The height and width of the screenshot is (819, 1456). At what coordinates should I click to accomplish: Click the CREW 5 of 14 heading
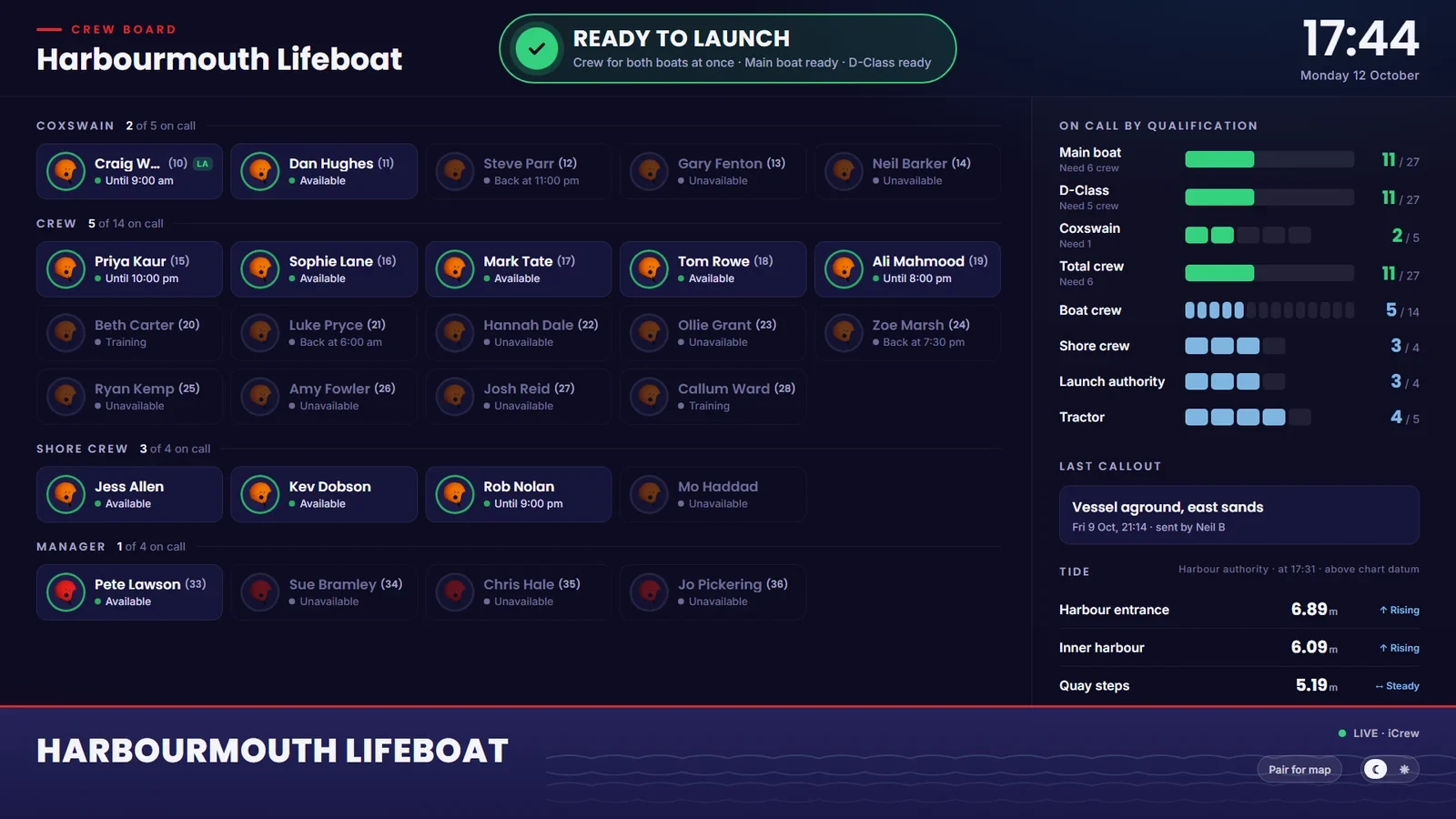point(100,224)
